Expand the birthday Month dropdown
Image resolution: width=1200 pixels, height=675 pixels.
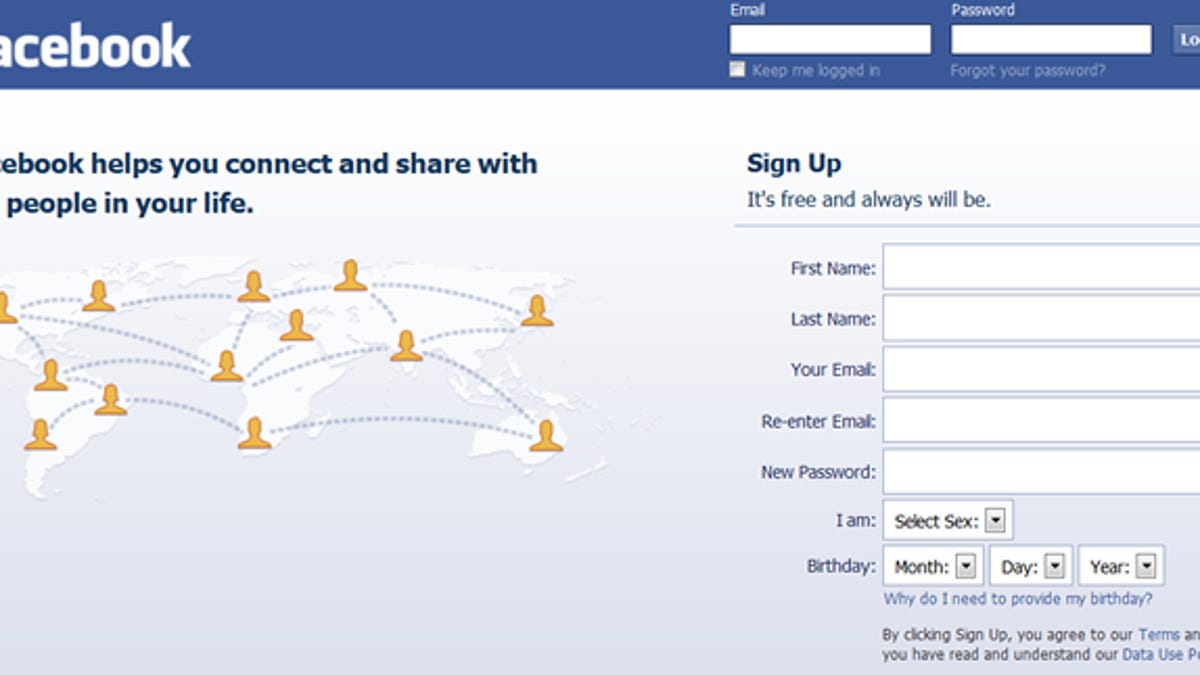[933, 567]
